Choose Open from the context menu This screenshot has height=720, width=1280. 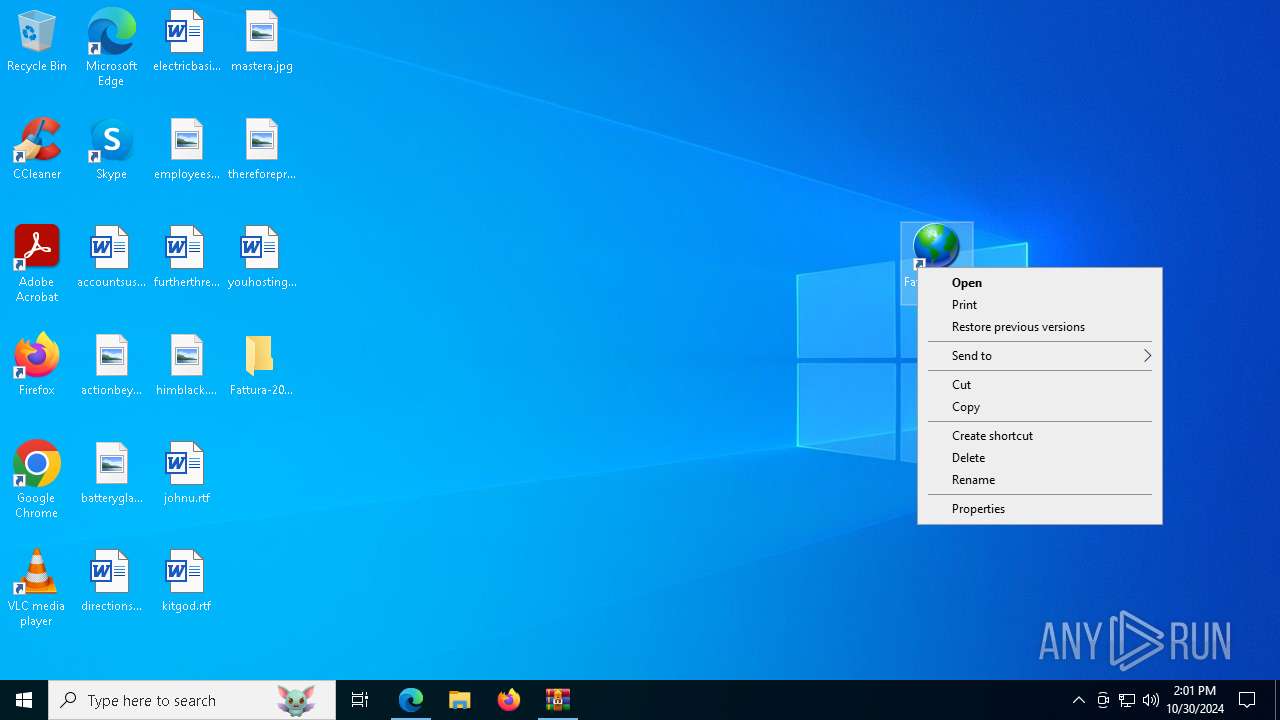(x=1040, y=283)
